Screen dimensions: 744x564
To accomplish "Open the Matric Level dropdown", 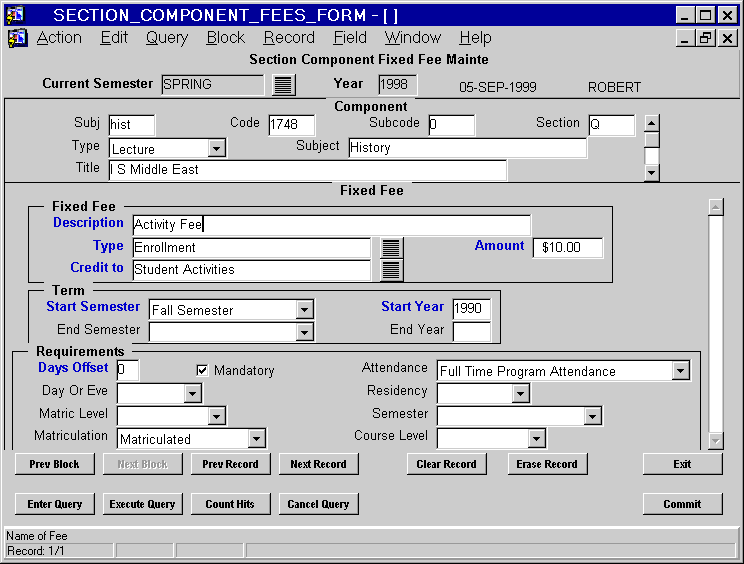I will (x=216, y=416).
